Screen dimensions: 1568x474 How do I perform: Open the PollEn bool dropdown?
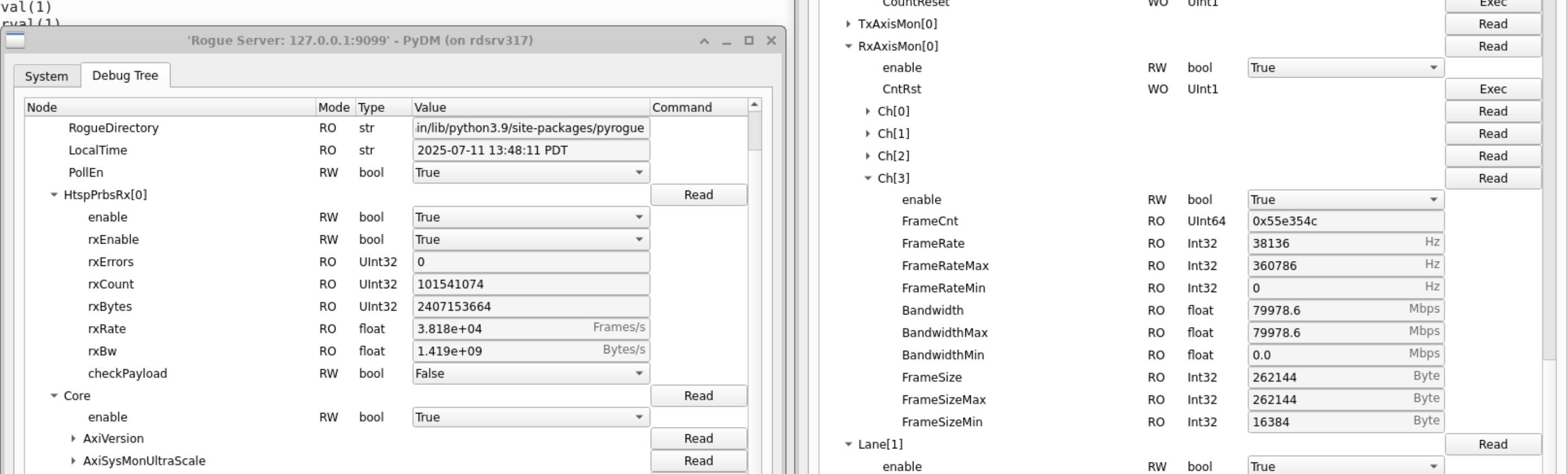tap(530, 173)
